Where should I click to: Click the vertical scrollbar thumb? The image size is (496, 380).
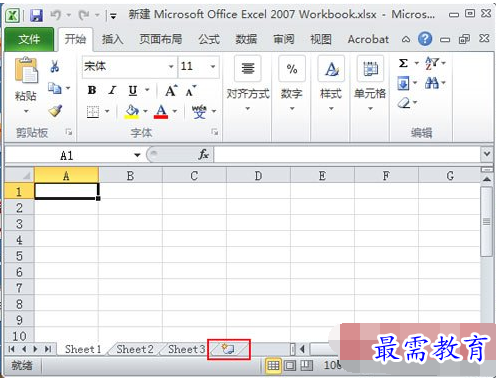click(x=487, y=222)
